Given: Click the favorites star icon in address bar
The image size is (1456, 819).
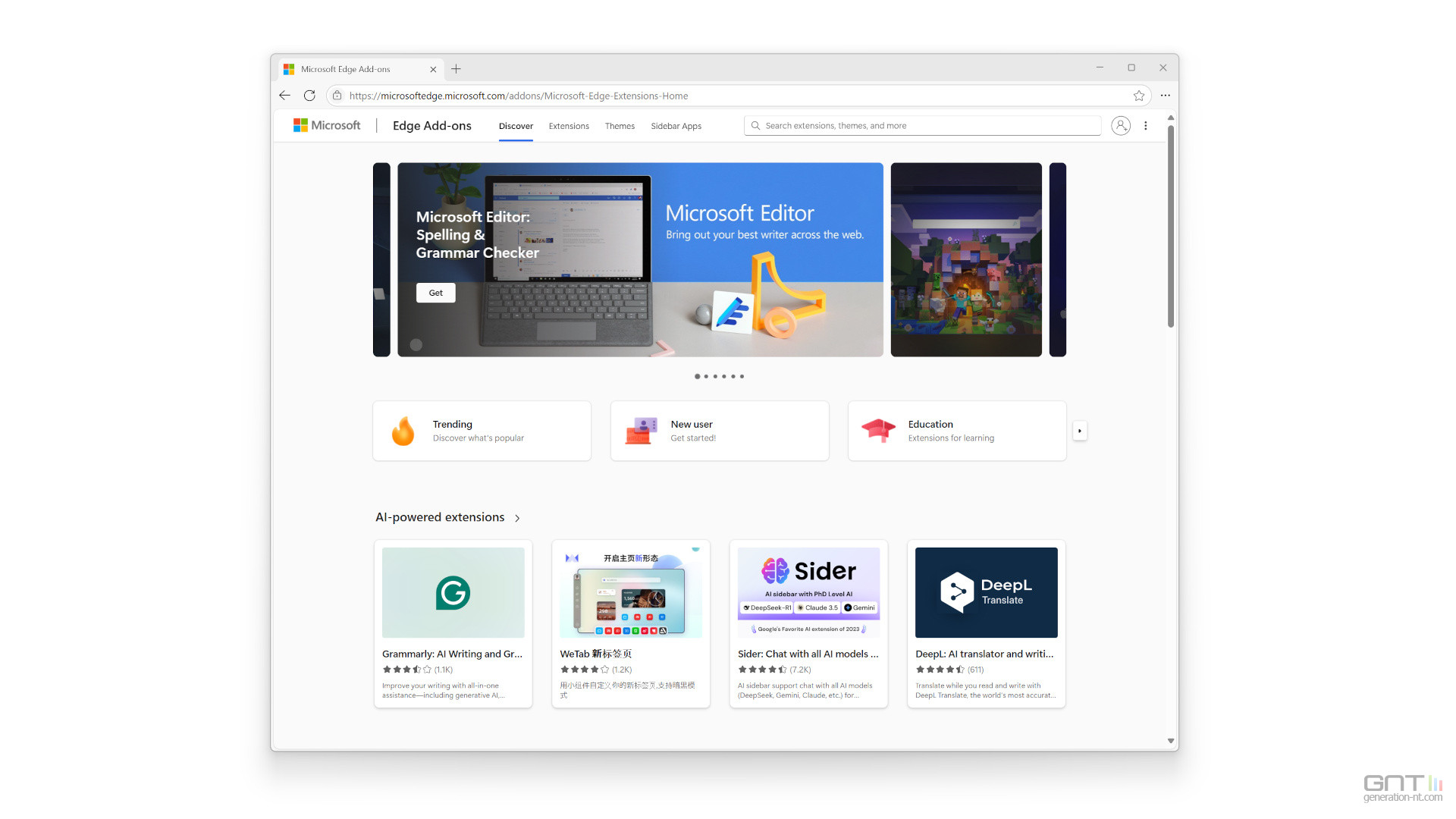Looking at the screenshot, I should point(1139,95).
